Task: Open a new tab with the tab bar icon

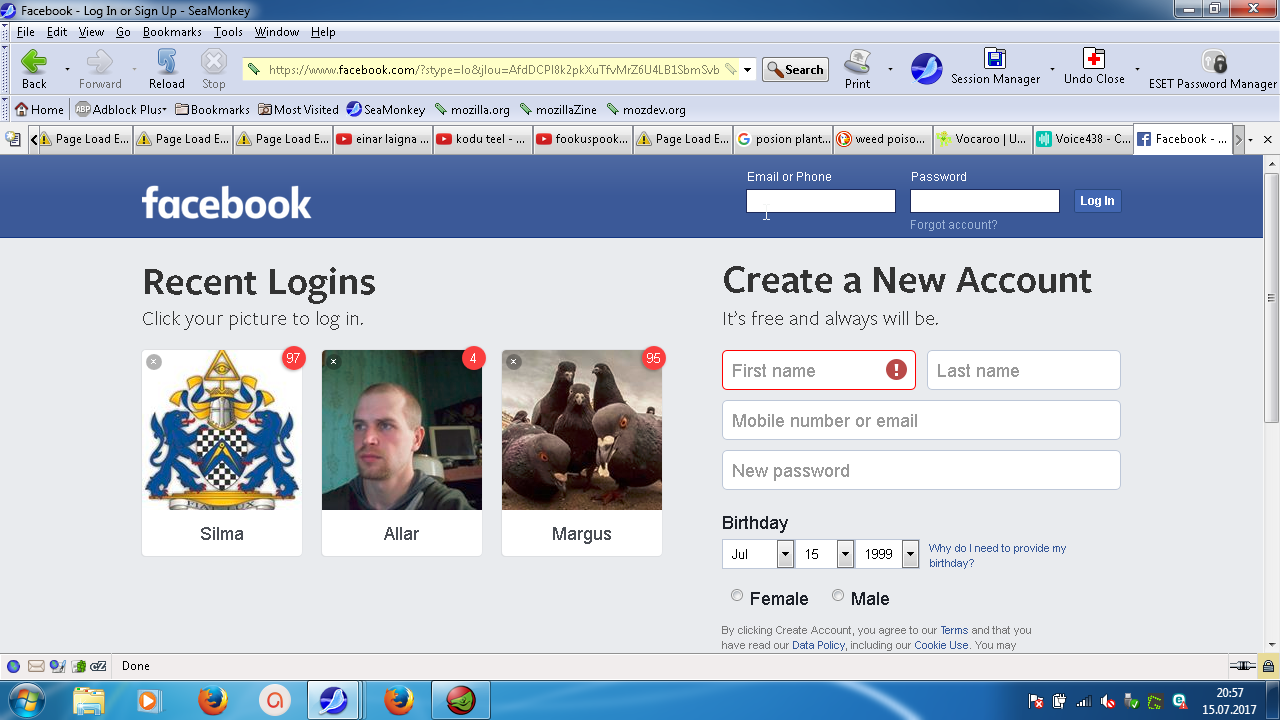Action: pos(13,139)
